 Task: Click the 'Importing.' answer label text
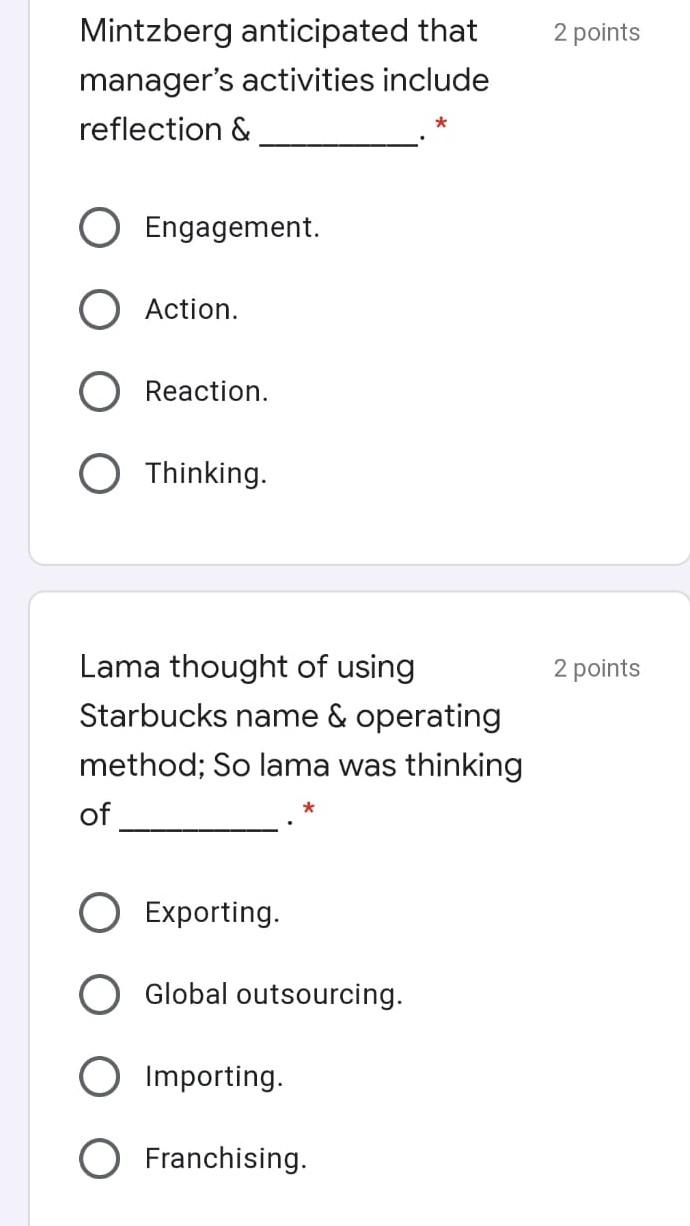click(x=214, y=1077)
